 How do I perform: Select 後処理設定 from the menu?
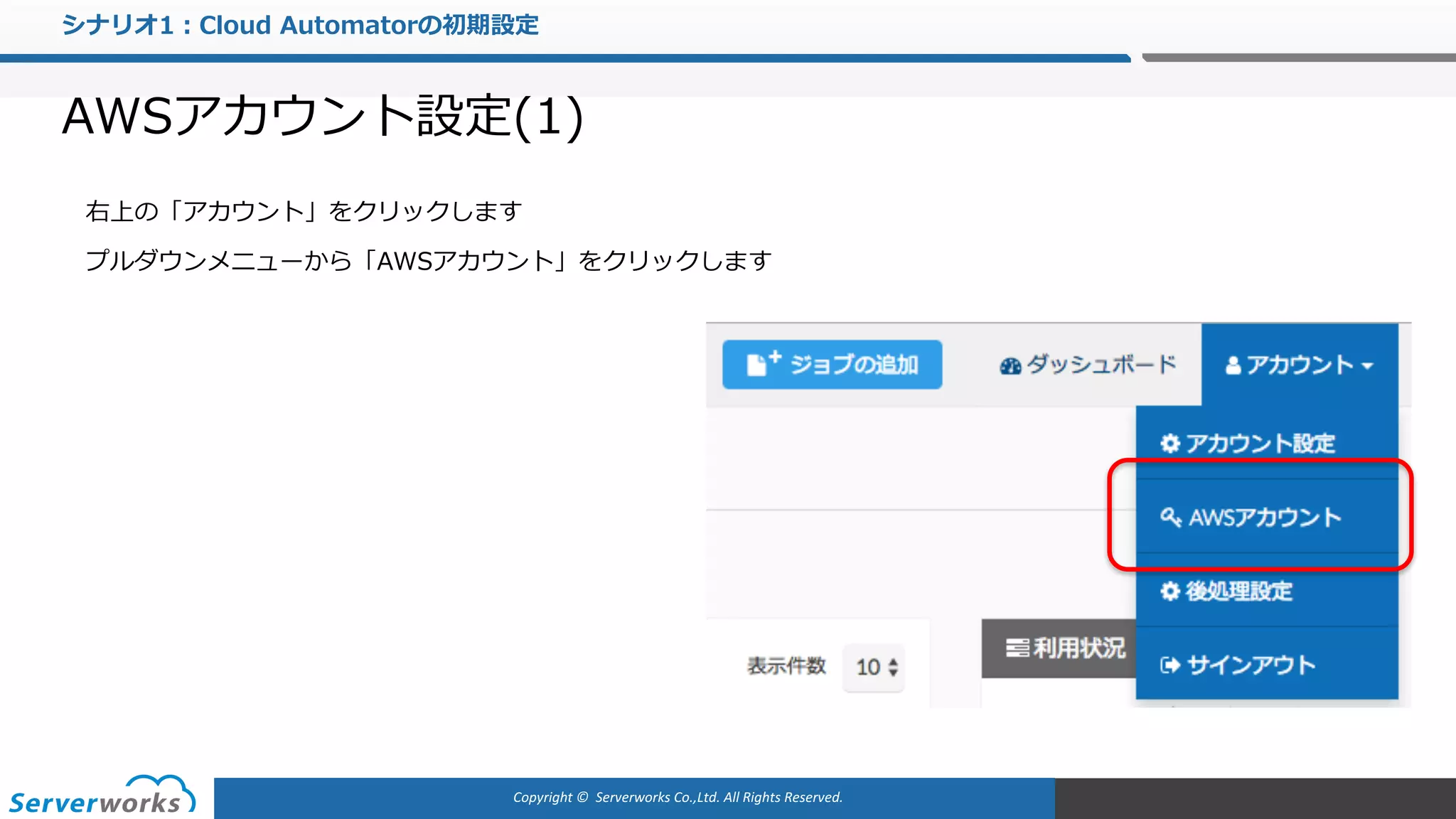coord(1267,591)
